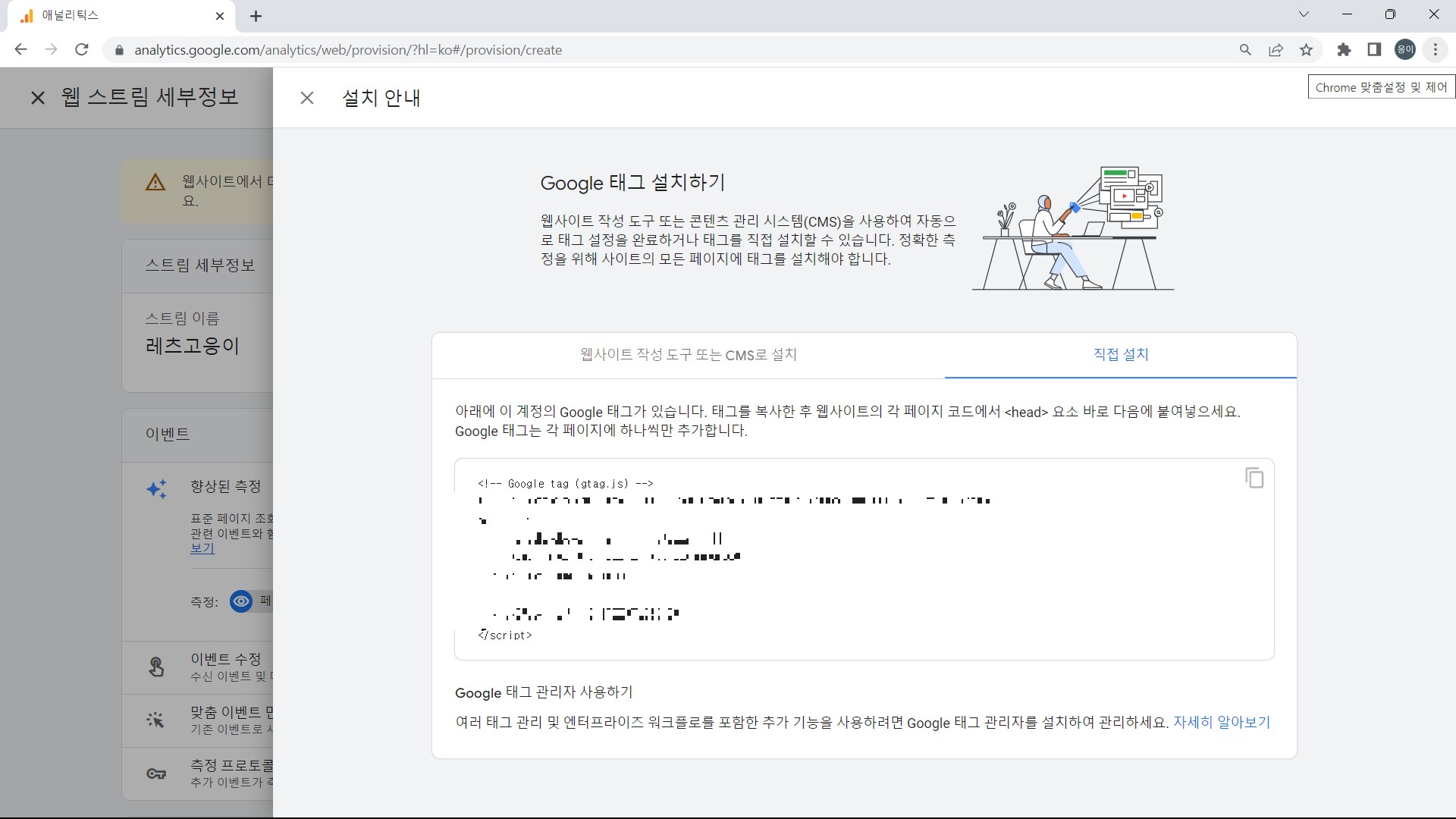Image resolution: width=1456 pixels, height=819 pixels.
Task: Open the 보기 link under 향상된 측정
Action: (202, 548)
